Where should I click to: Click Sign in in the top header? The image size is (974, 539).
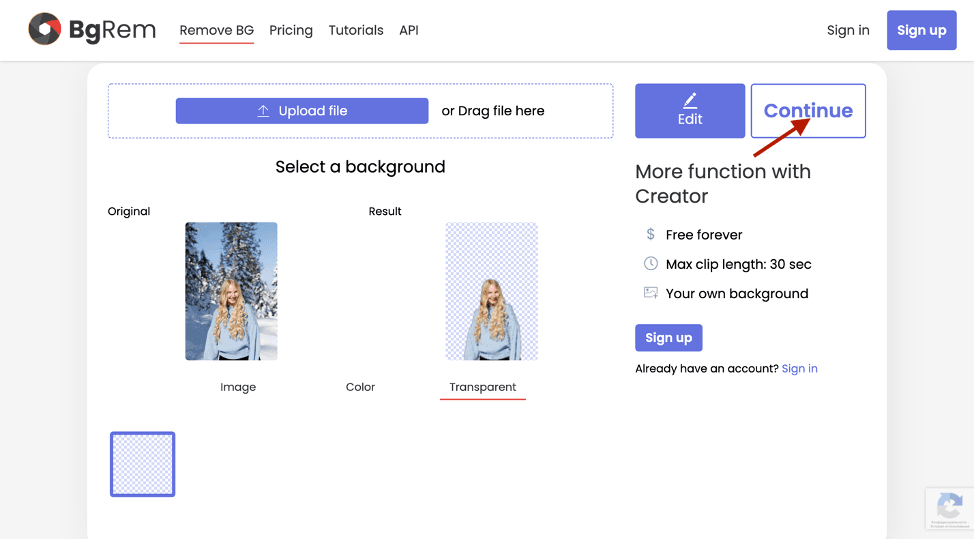pos(848,30)
